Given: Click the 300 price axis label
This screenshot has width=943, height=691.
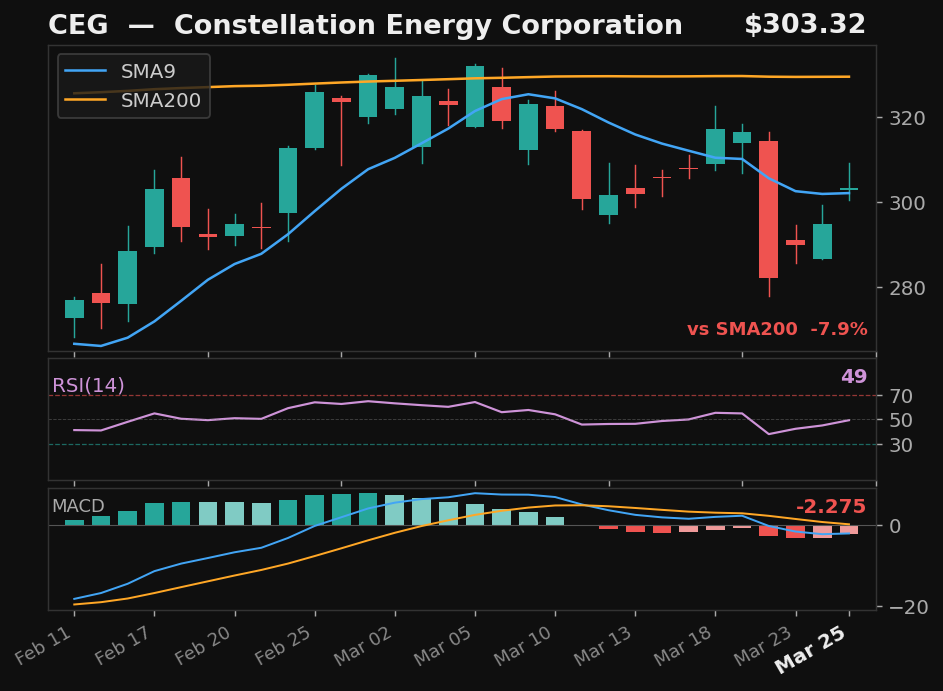Looking at the screenshot, I should click(x=908, y=203).
